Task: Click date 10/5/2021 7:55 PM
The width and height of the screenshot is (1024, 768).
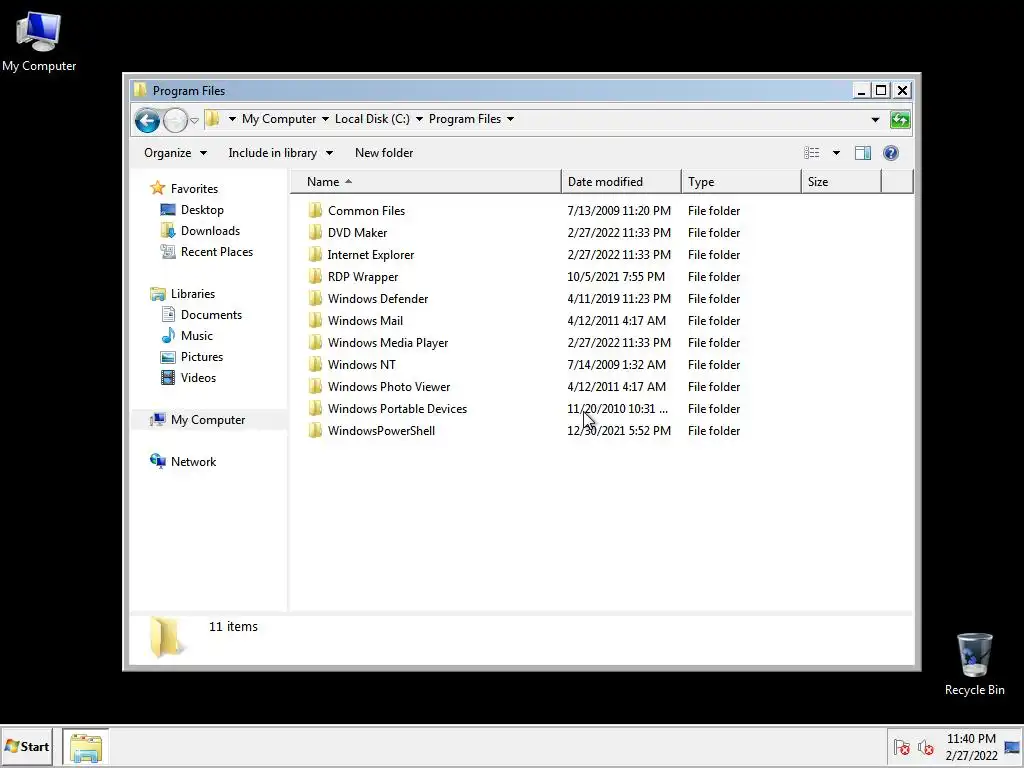Action: [x=616, y=276]
